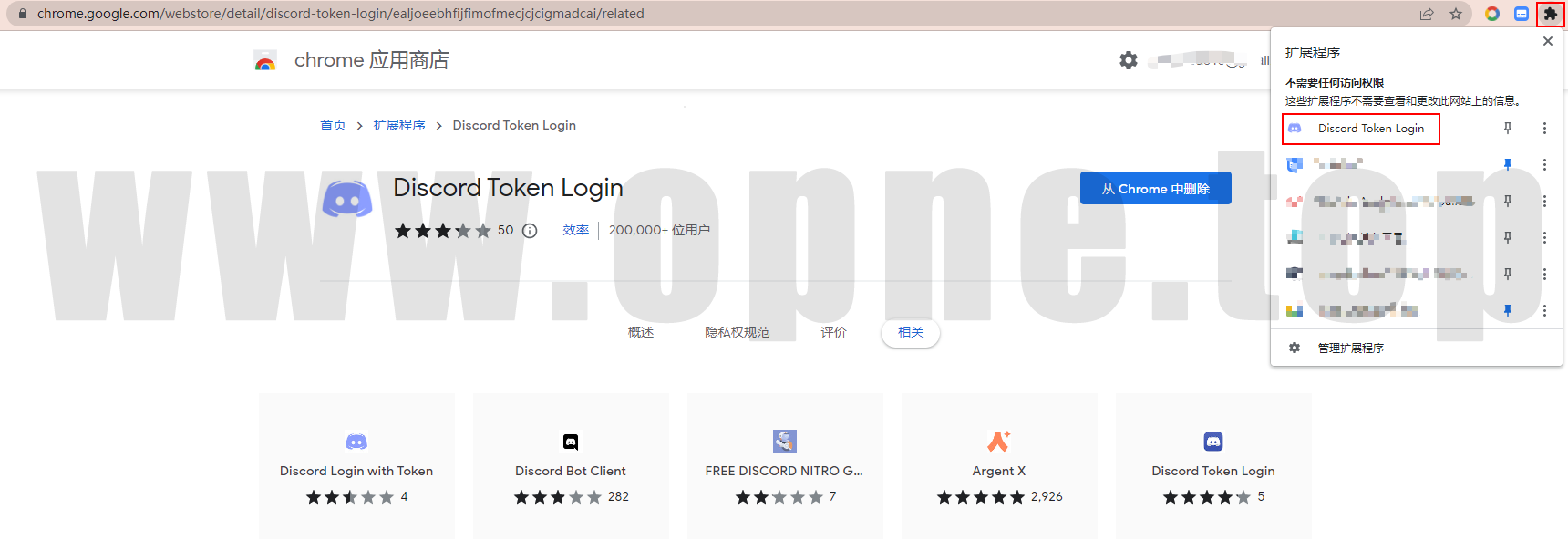Viewport: 1568px width, 541px height.
Task: Switch to the 概述 tab
Action: (x=641, y=332)
